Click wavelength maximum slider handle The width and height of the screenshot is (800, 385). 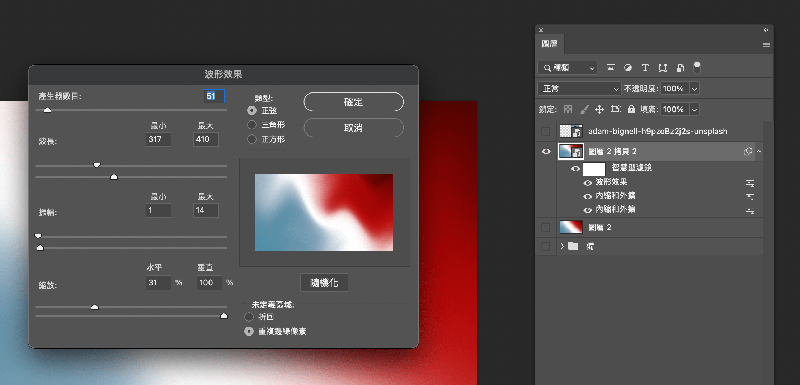[114, 177]
